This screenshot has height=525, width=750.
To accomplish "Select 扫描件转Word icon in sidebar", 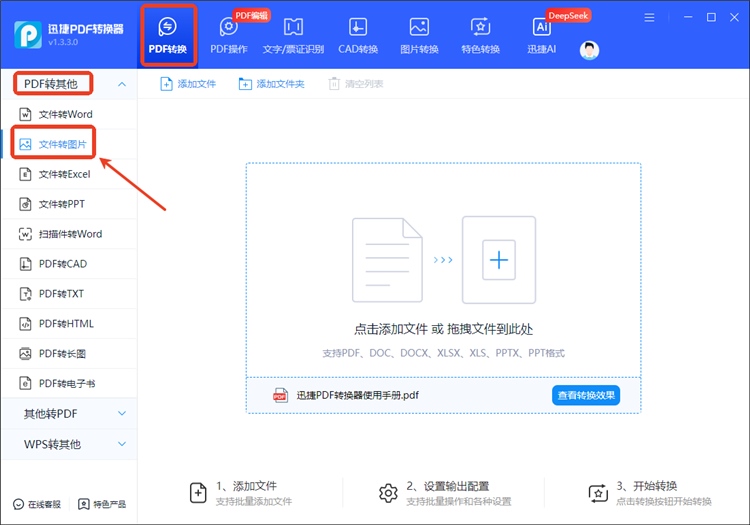I will [25, 234].
